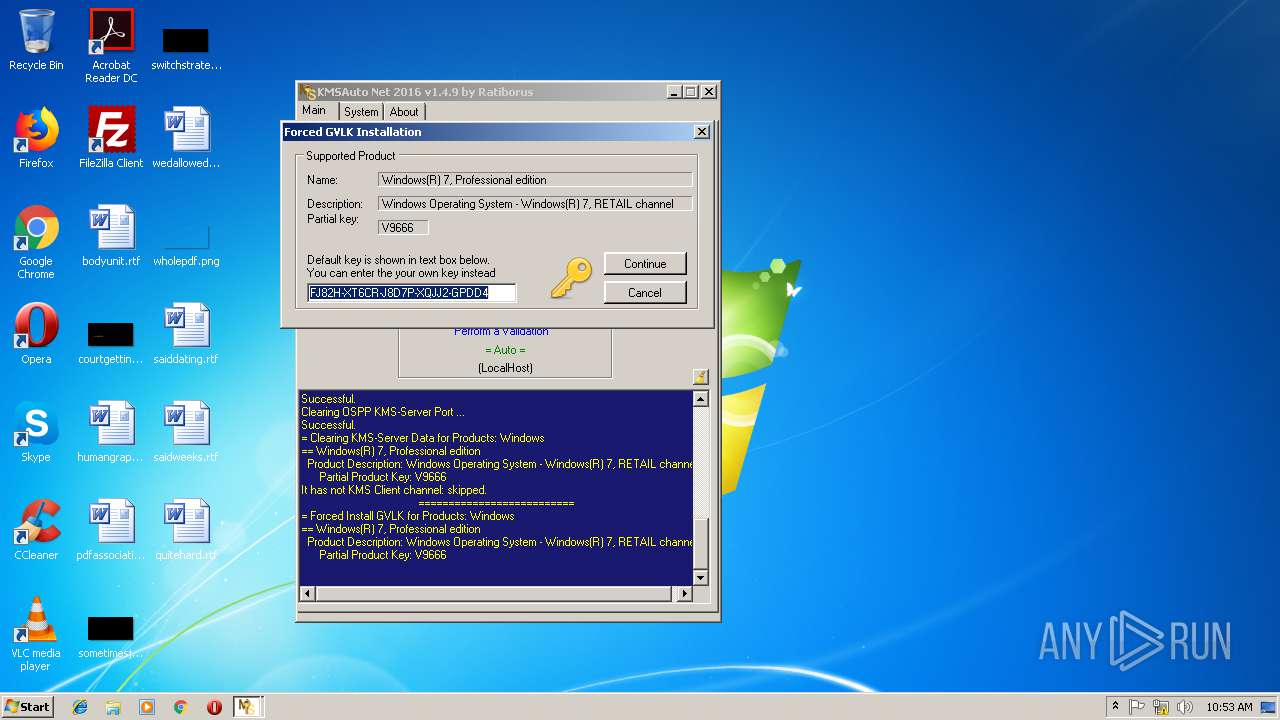Click the Cancel button in GVLK dialog
Image resolution: width=1280 pixels, height=720 pixels.
point(645,293)
